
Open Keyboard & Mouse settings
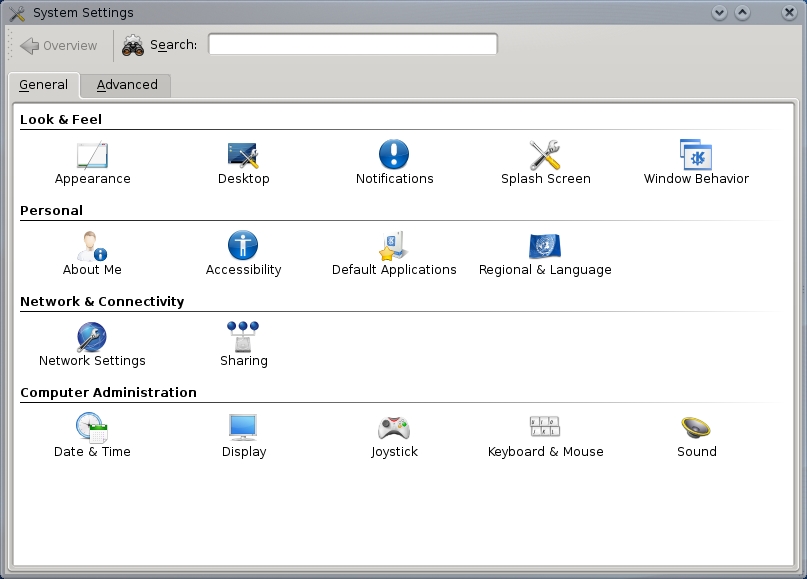click(545, 429)
